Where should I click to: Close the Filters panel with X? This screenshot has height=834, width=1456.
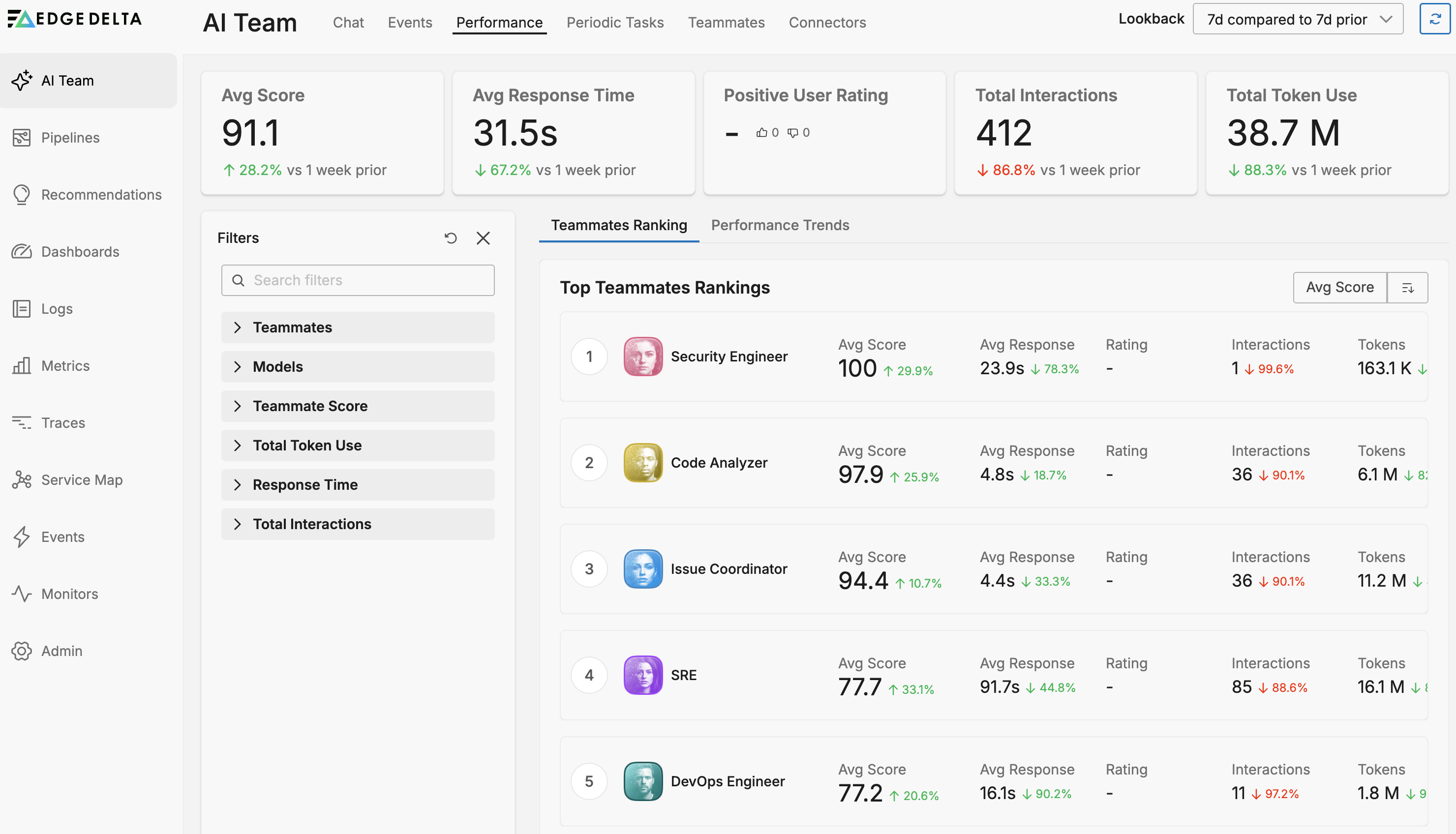[x=483, y=238]
